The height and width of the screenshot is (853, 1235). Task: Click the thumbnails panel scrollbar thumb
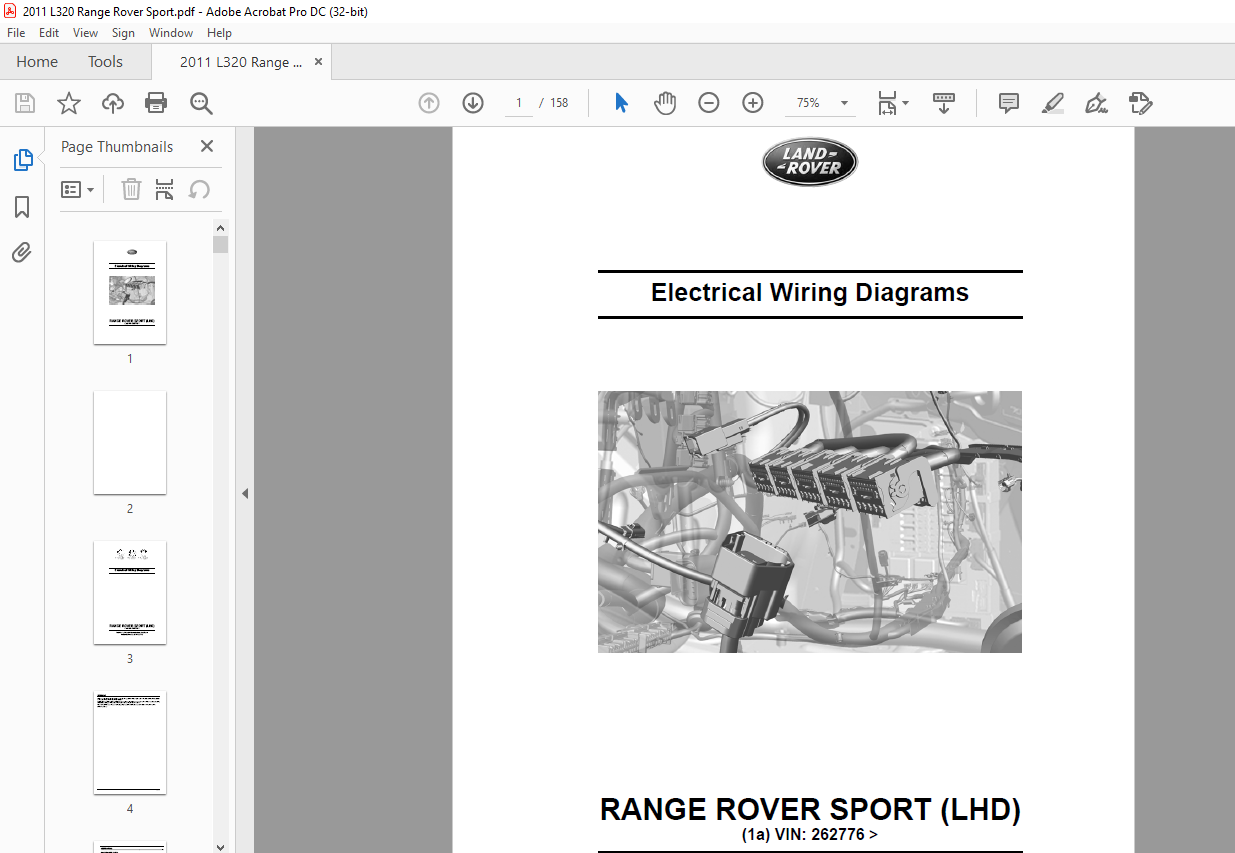click(221, 244)
